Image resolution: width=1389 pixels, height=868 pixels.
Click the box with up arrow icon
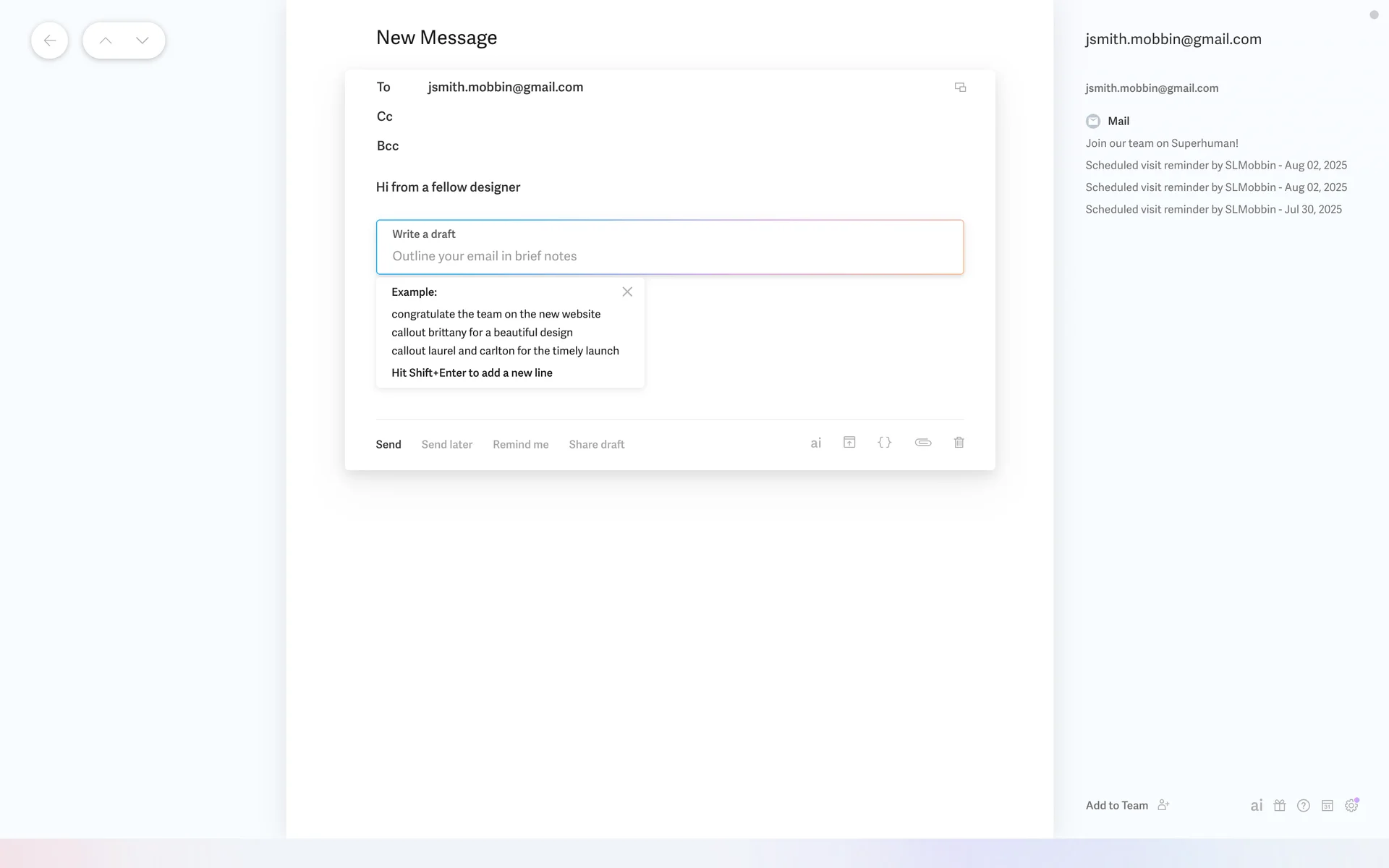tap(849, 443)
